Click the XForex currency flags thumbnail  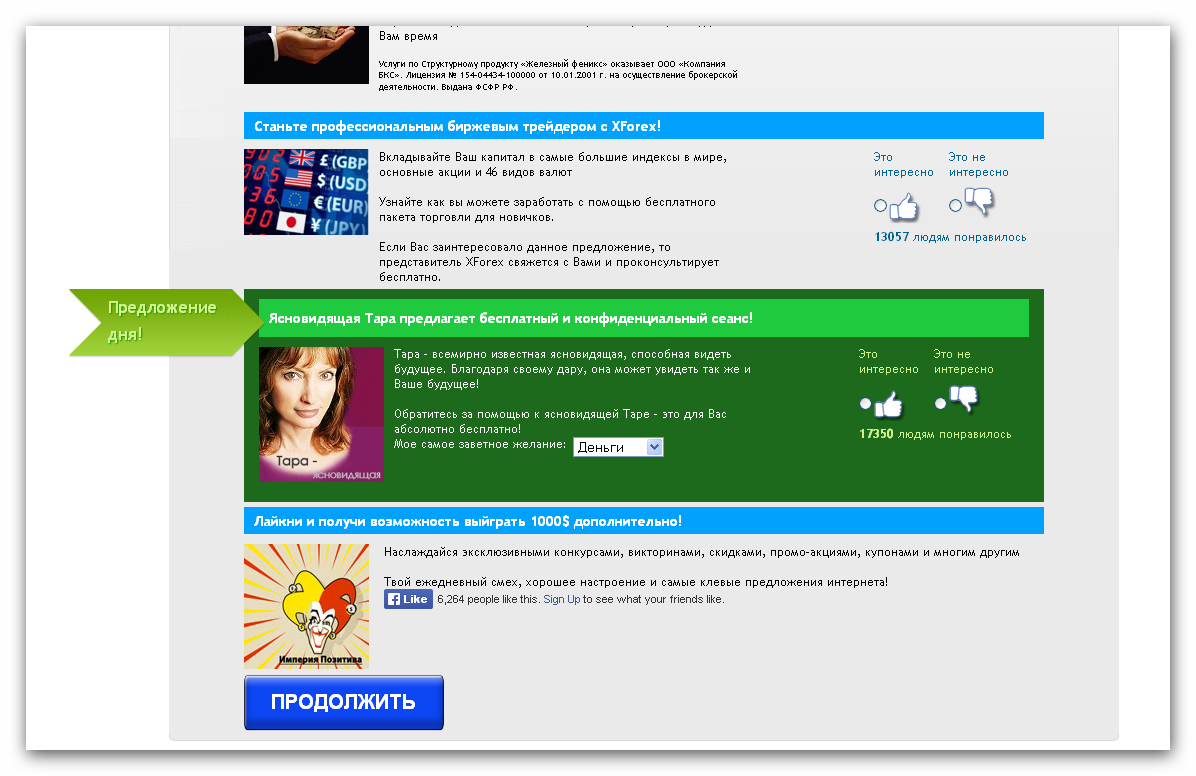(x=306, y=192)
